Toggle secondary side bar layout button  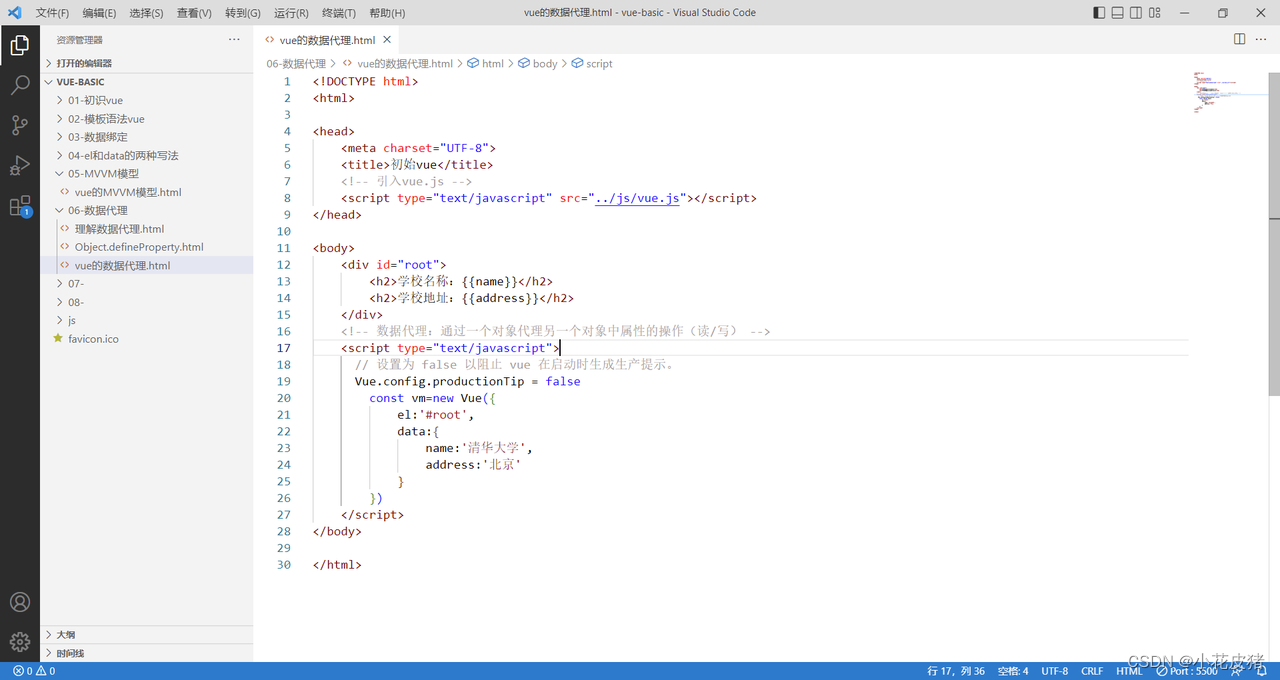click(1137, 13)
